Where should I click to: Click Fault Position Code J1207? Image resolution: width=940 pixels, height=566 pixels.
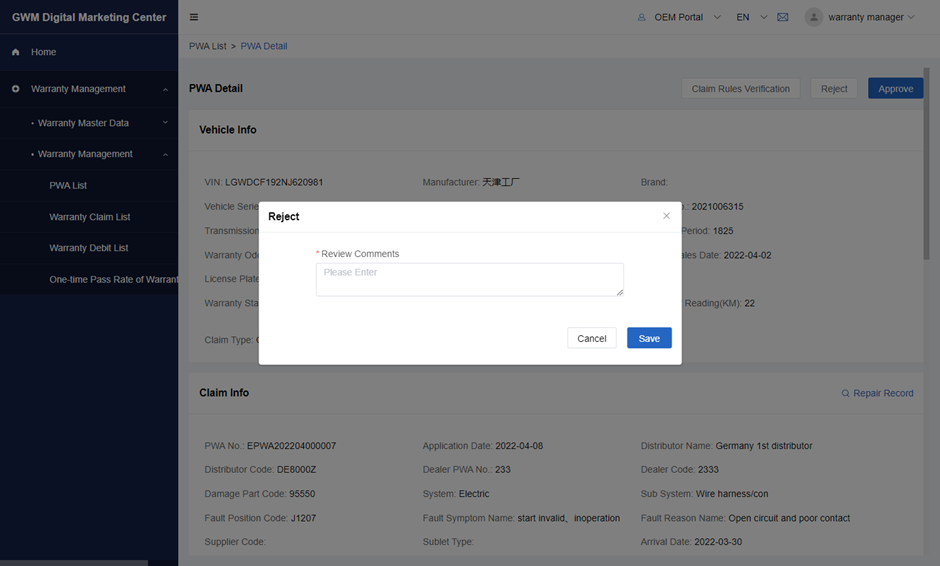point(303,518)
